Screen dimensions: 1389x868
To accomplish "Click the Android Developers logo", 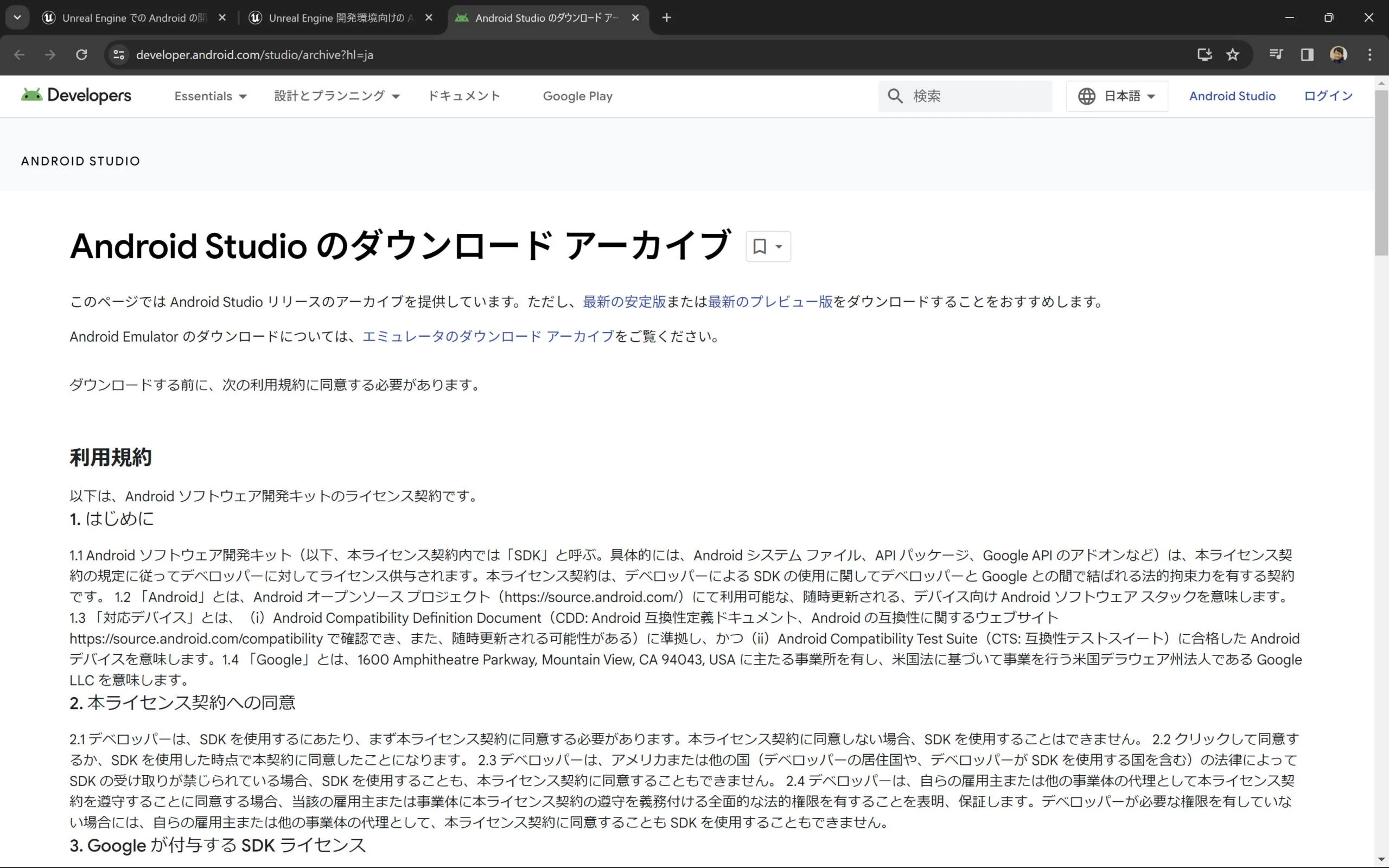I will pyautogui.click(x=76, y=95).
